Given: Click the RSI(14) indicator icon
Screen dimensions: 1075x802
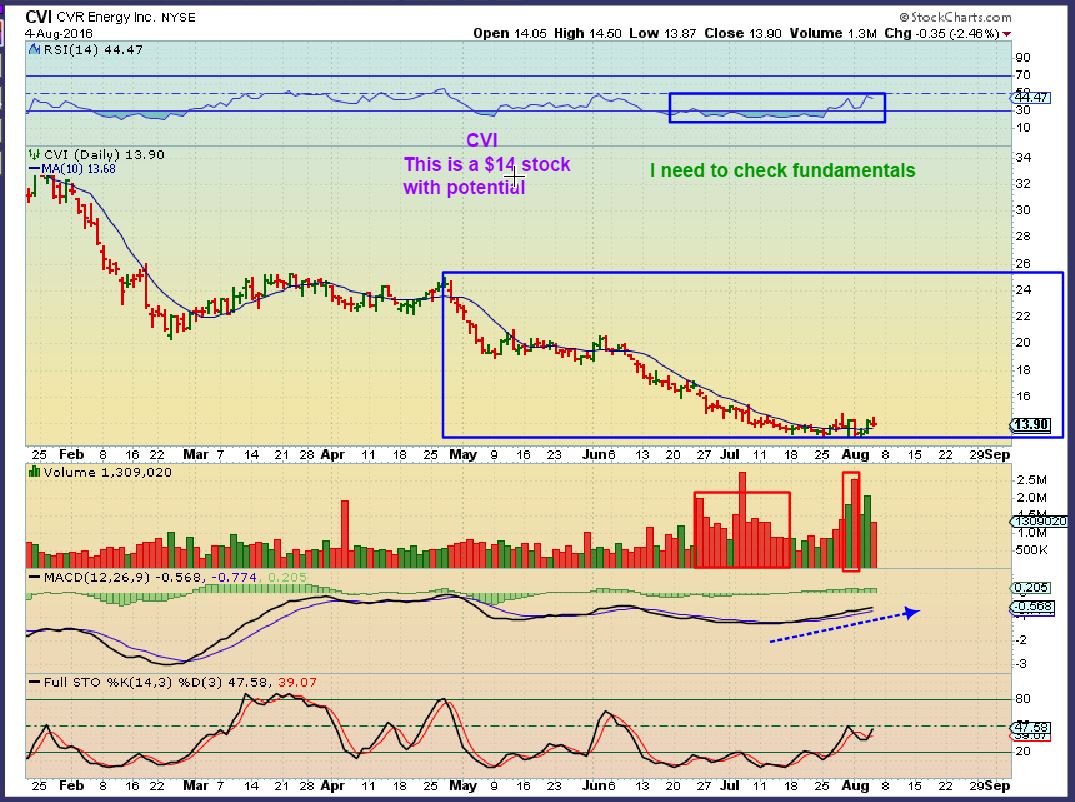Looking at the screenshot, I should point(33,49).
